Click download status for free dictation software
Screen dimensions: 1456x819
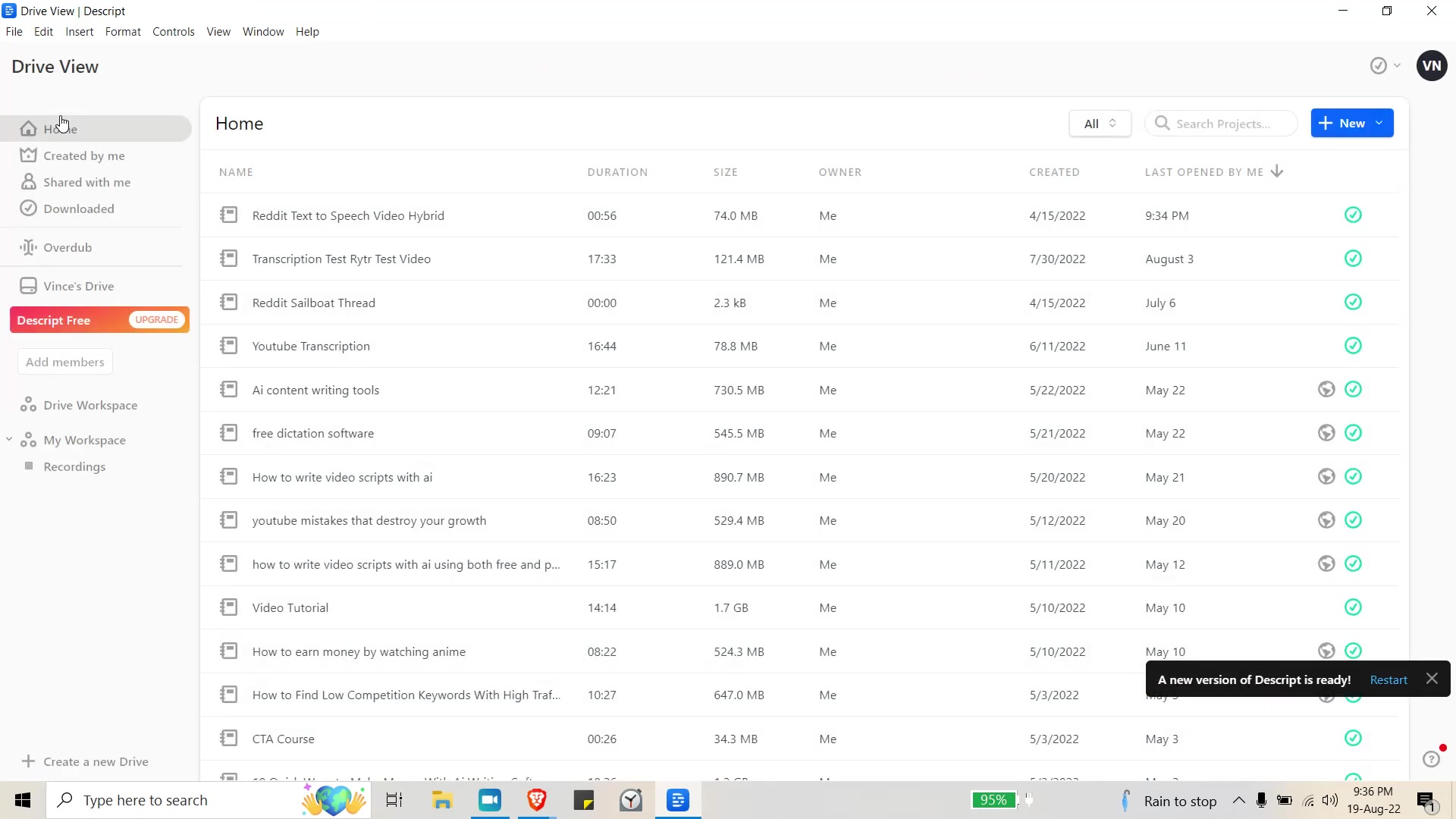click(1353, 433)
